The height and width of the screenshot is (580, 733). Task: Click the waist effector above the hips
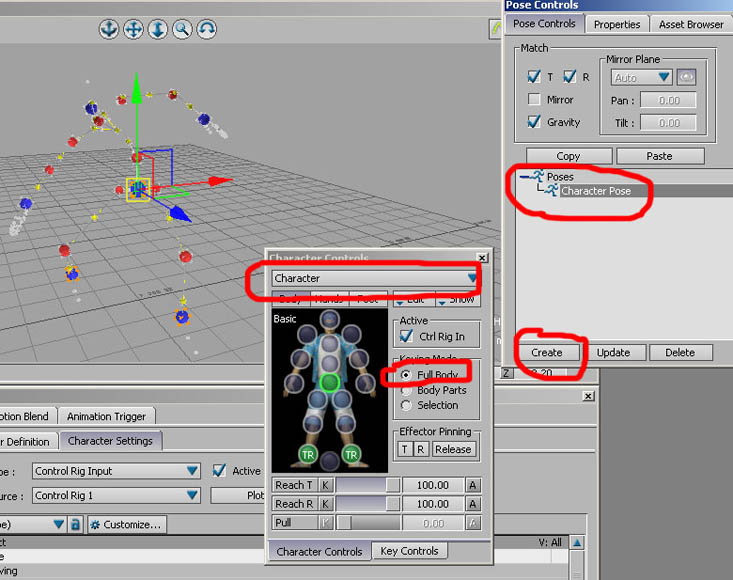(x=330, y=363)
